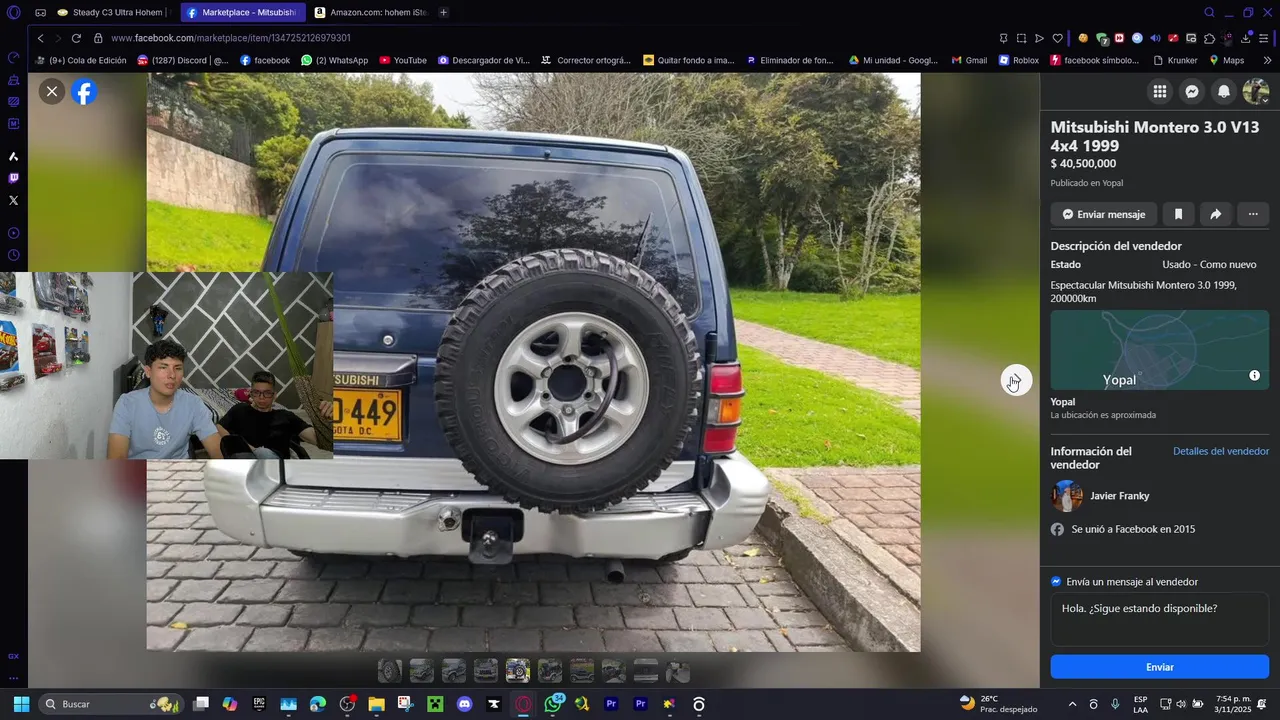Open the weather widget showing 26°C

click(998, 704)
